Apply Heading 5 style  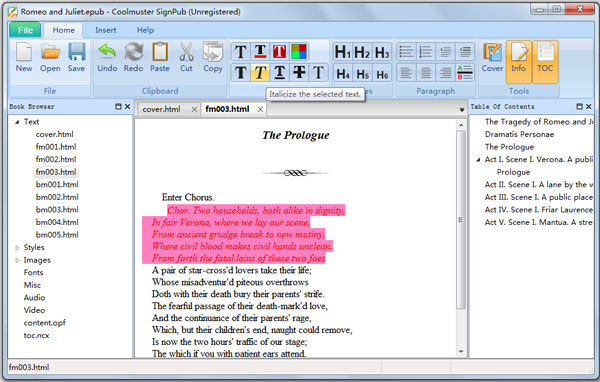[362, 73]
